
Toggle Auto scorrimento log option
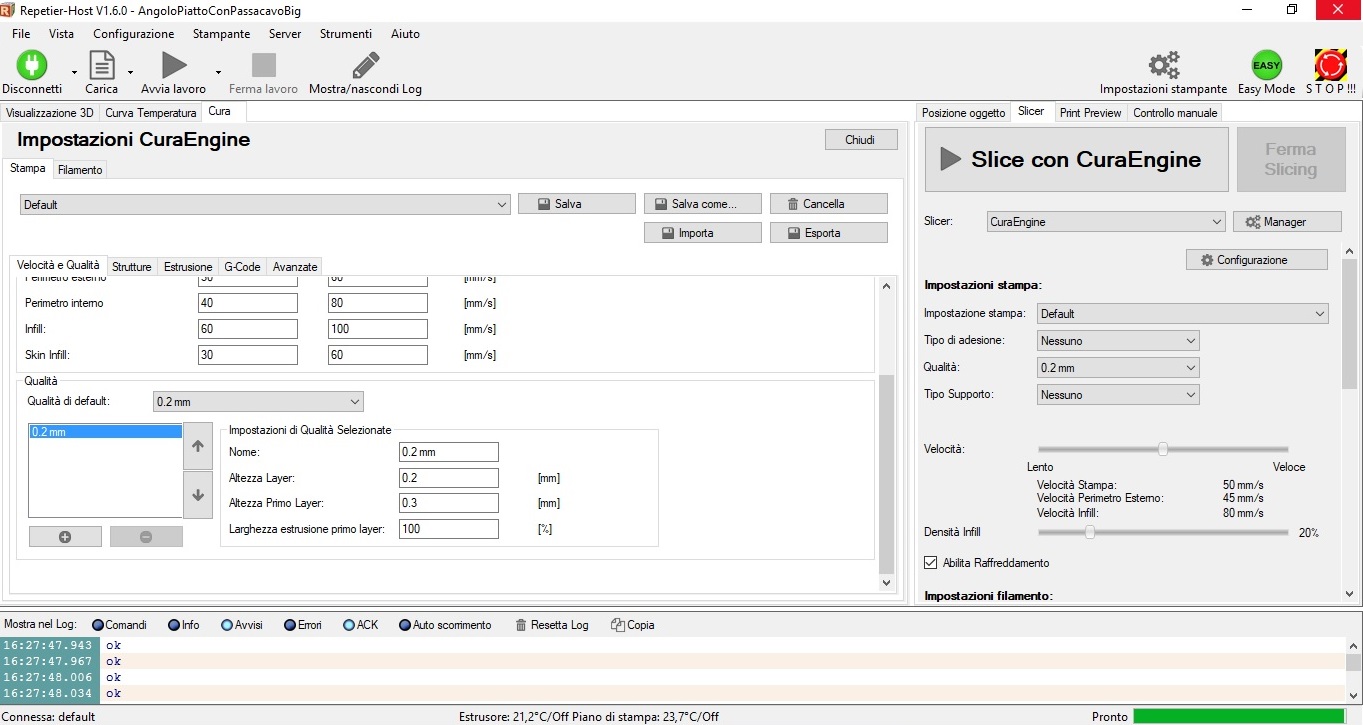pos(405,625)
